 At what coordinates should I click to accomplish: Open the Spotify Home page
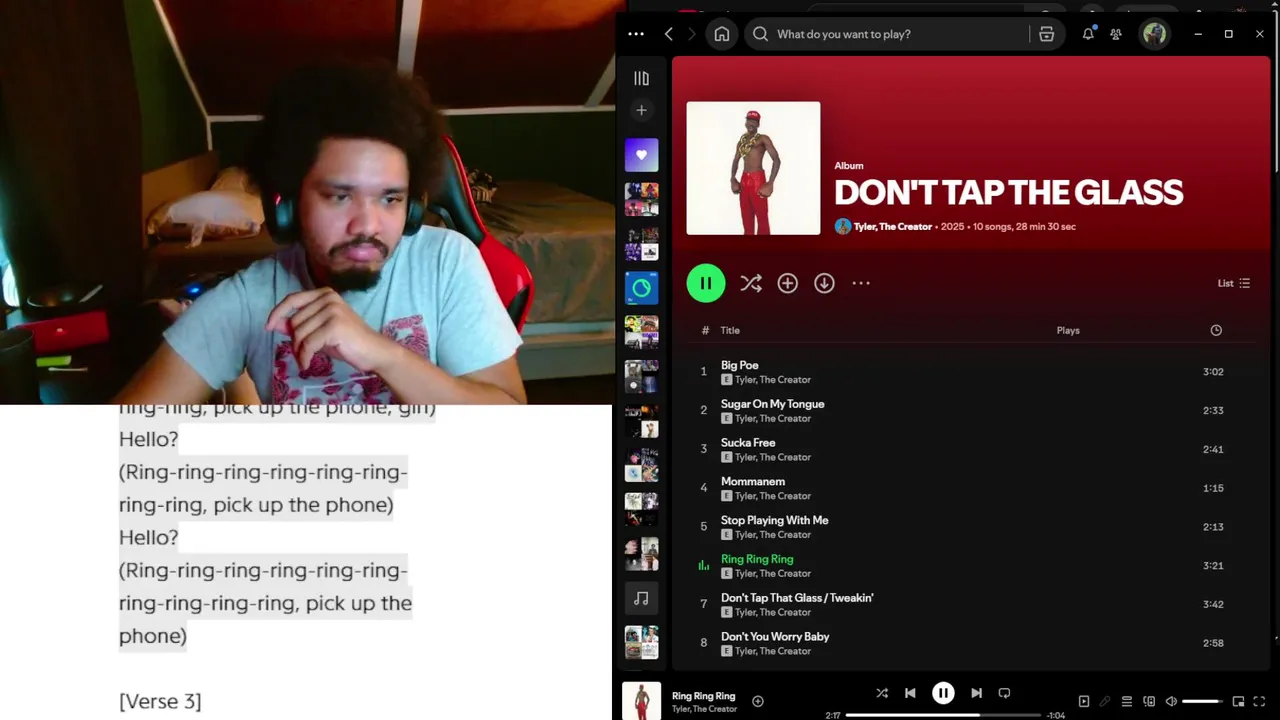[x=722, y=34]
